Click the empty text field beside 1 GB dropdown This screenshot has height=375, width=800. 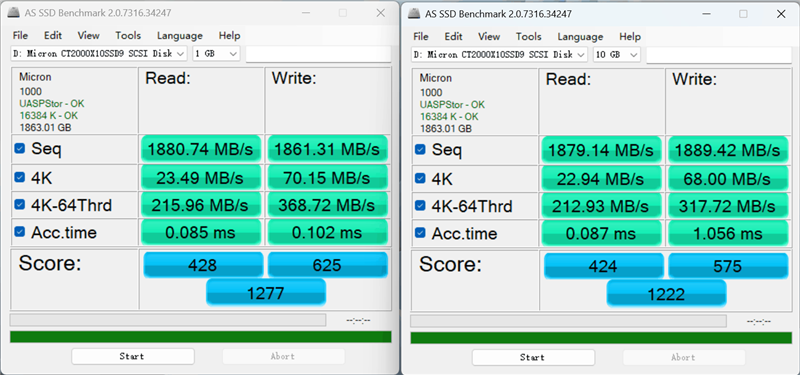(318, 54)
